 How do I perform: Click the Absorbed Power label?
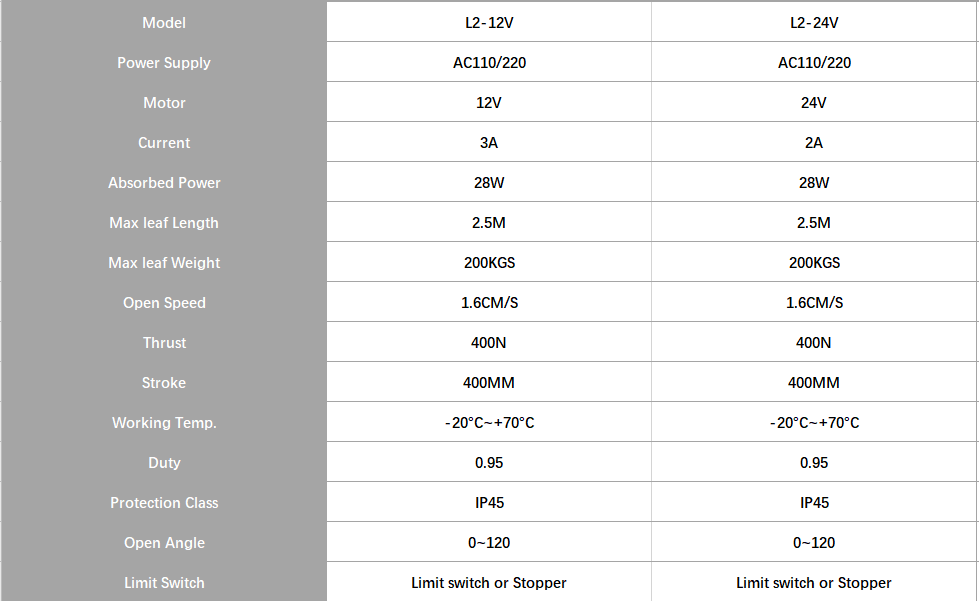pos(164,182)
